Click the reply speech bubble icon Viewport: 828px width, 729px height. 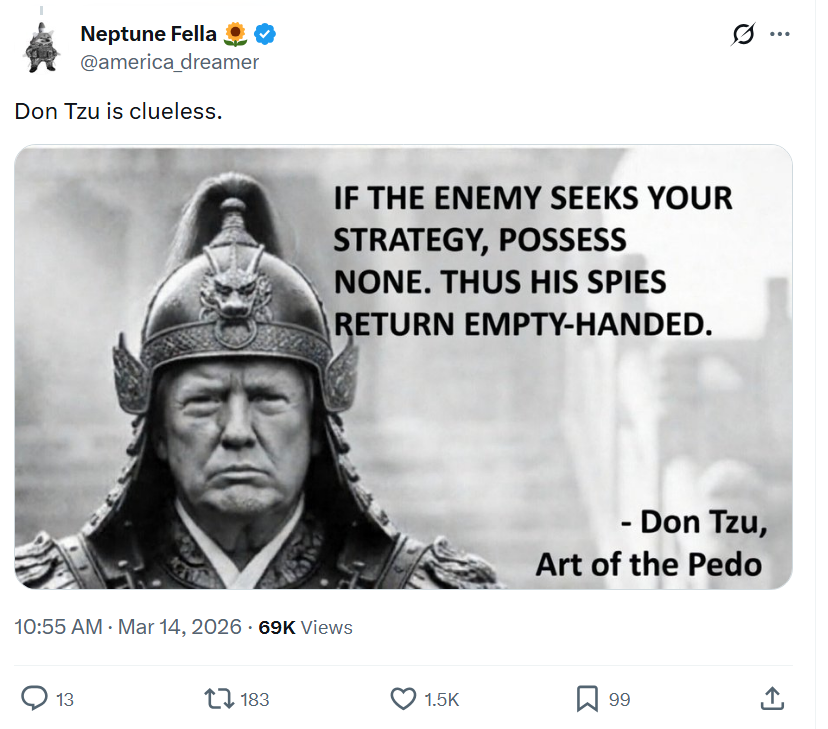pyautogui.click(x=34, y=698)
